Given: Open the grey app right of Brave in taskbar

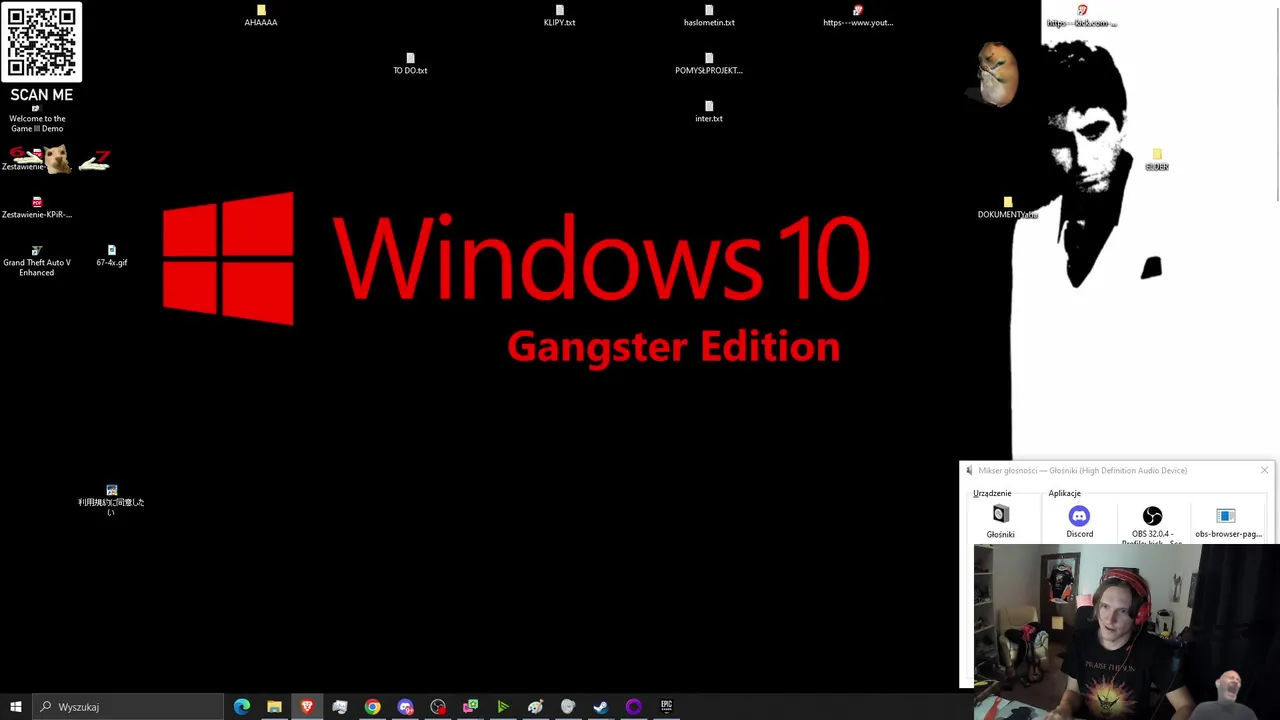Looking at the screenshot, I should click(x=340, y=707).
